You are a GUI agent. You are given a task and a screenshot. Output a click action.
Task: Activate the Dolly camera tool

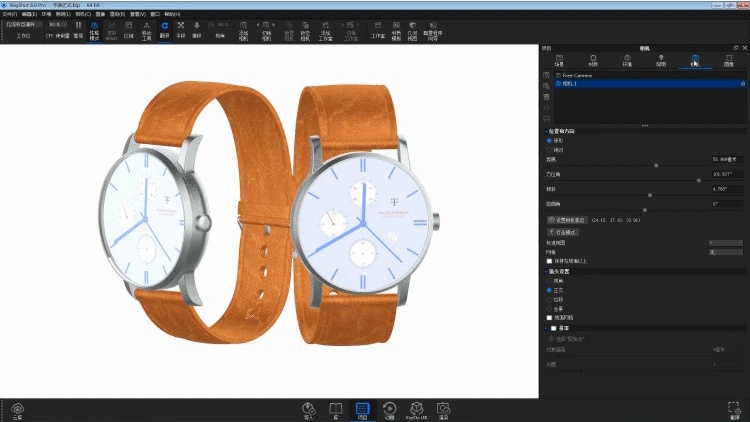tap(197, 30)
